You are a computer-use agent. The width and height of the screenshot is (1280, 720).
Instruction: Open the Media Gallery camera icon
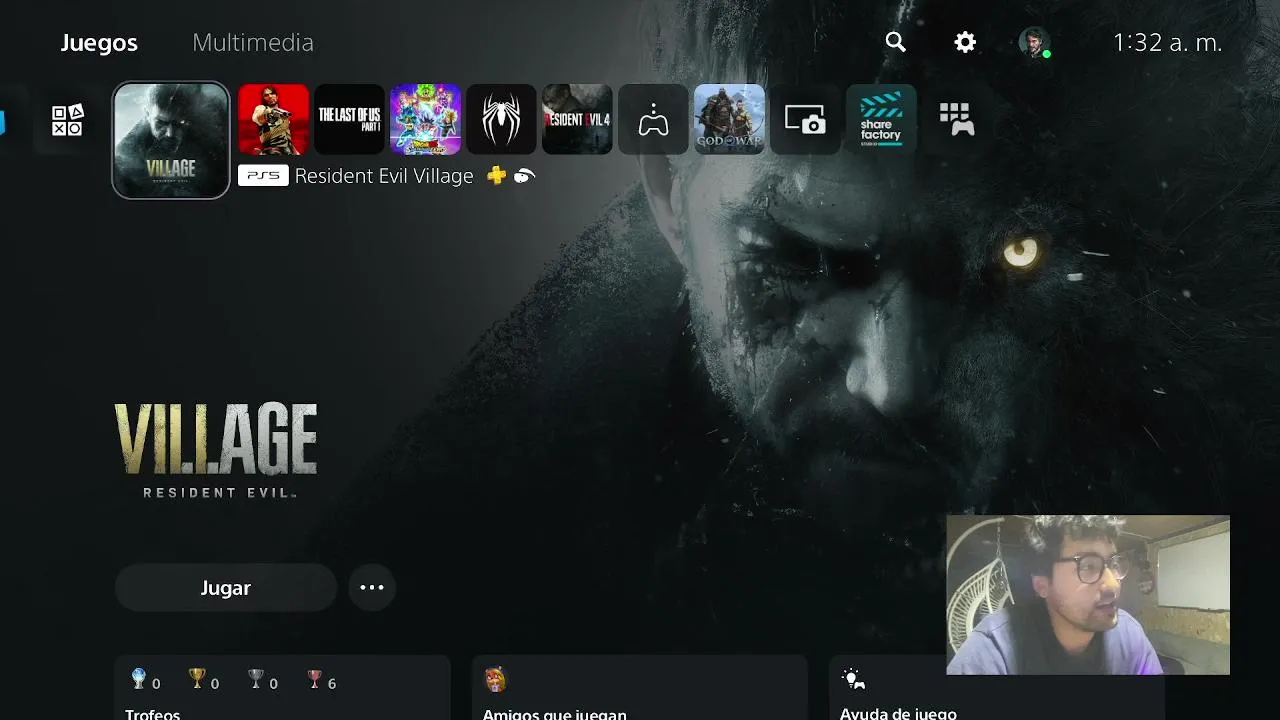click(805, 119)
